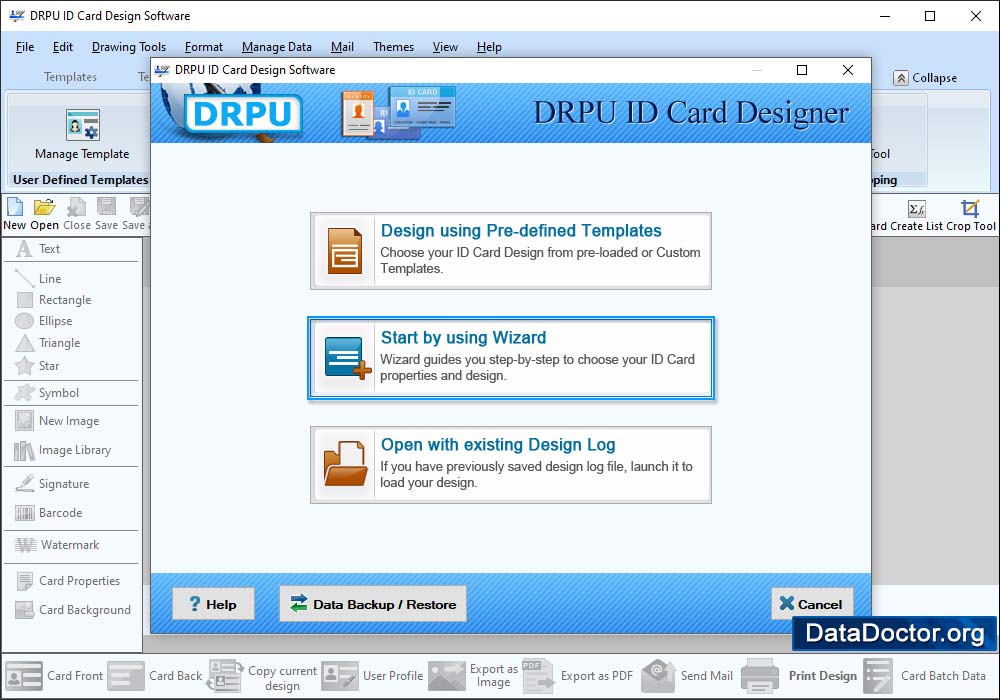Open the Symbol tool
The image size is (1000, 700).
47,393
